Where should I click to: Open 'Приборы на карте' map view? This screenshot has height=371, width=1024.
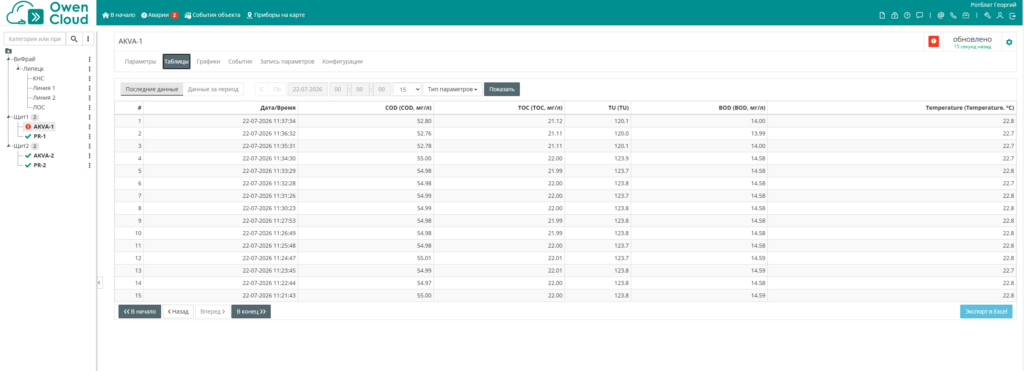[x=275, y=15]
